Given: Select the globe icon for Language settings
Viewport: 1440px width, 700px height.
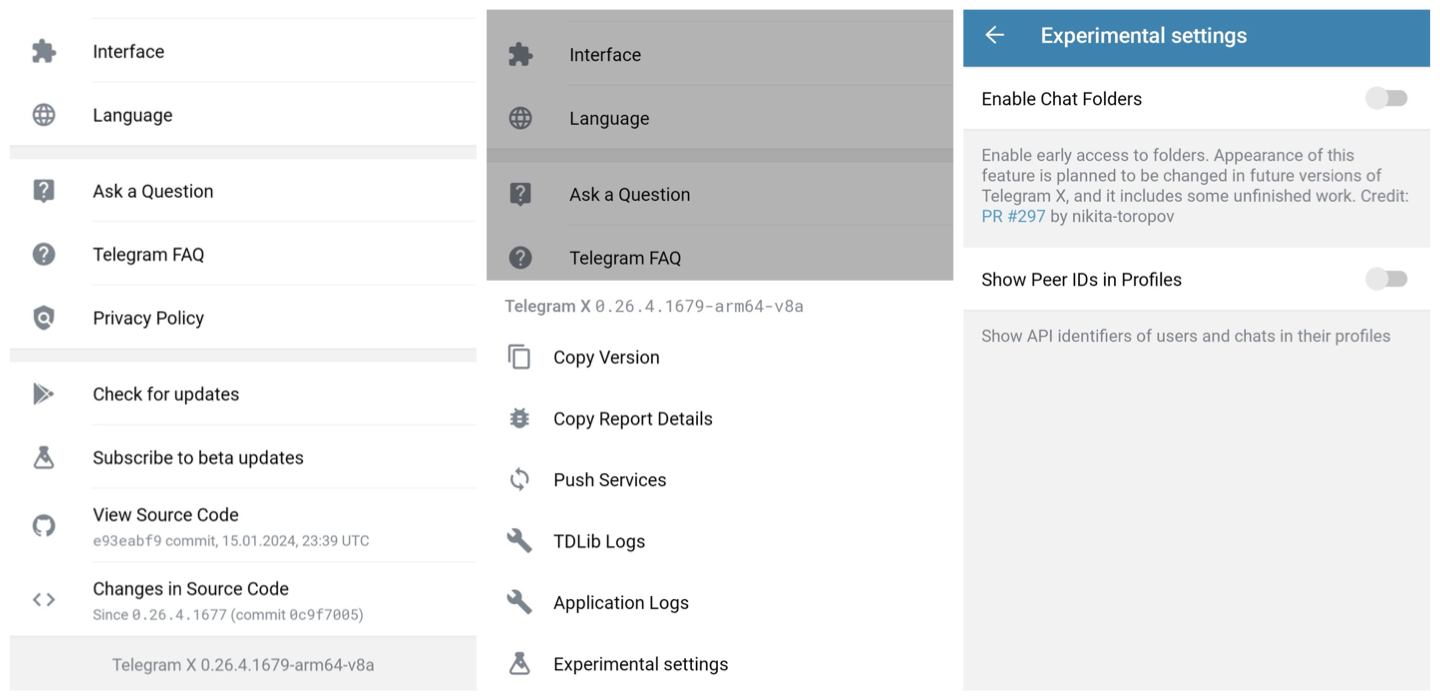Looking at the screenshot, I should pos(44,114).
